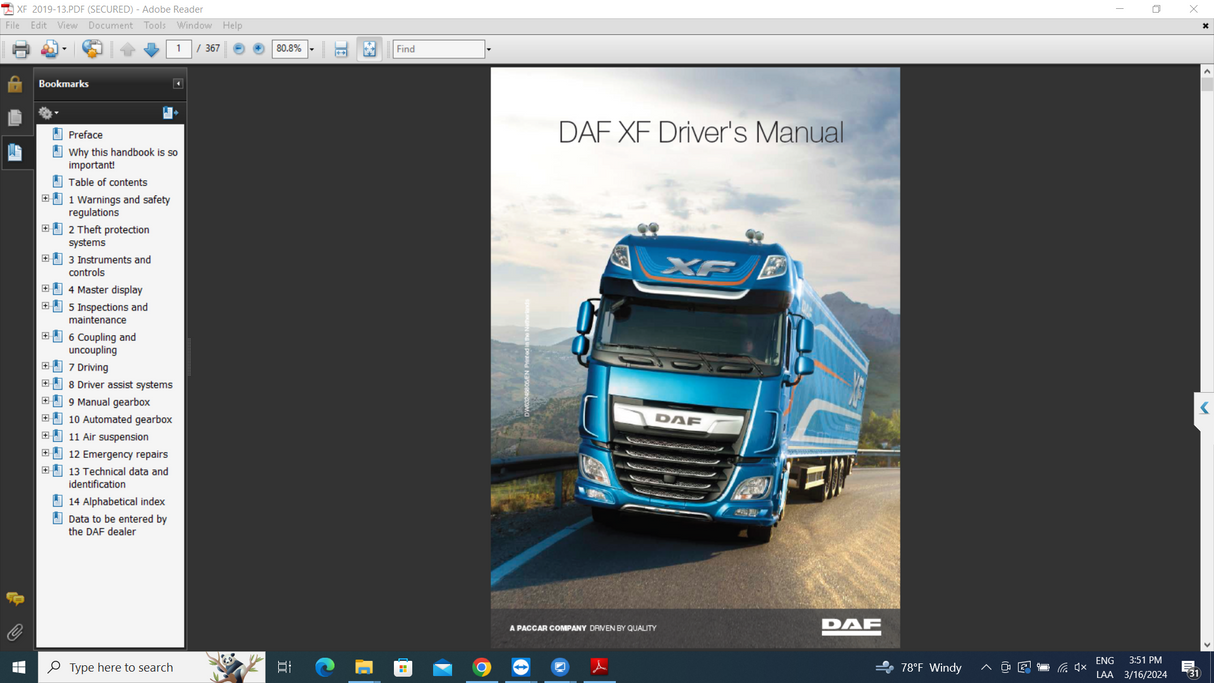Screen dimensions: 1214x683
Task: Open the Print dialog icon
Action: [19, 48]
